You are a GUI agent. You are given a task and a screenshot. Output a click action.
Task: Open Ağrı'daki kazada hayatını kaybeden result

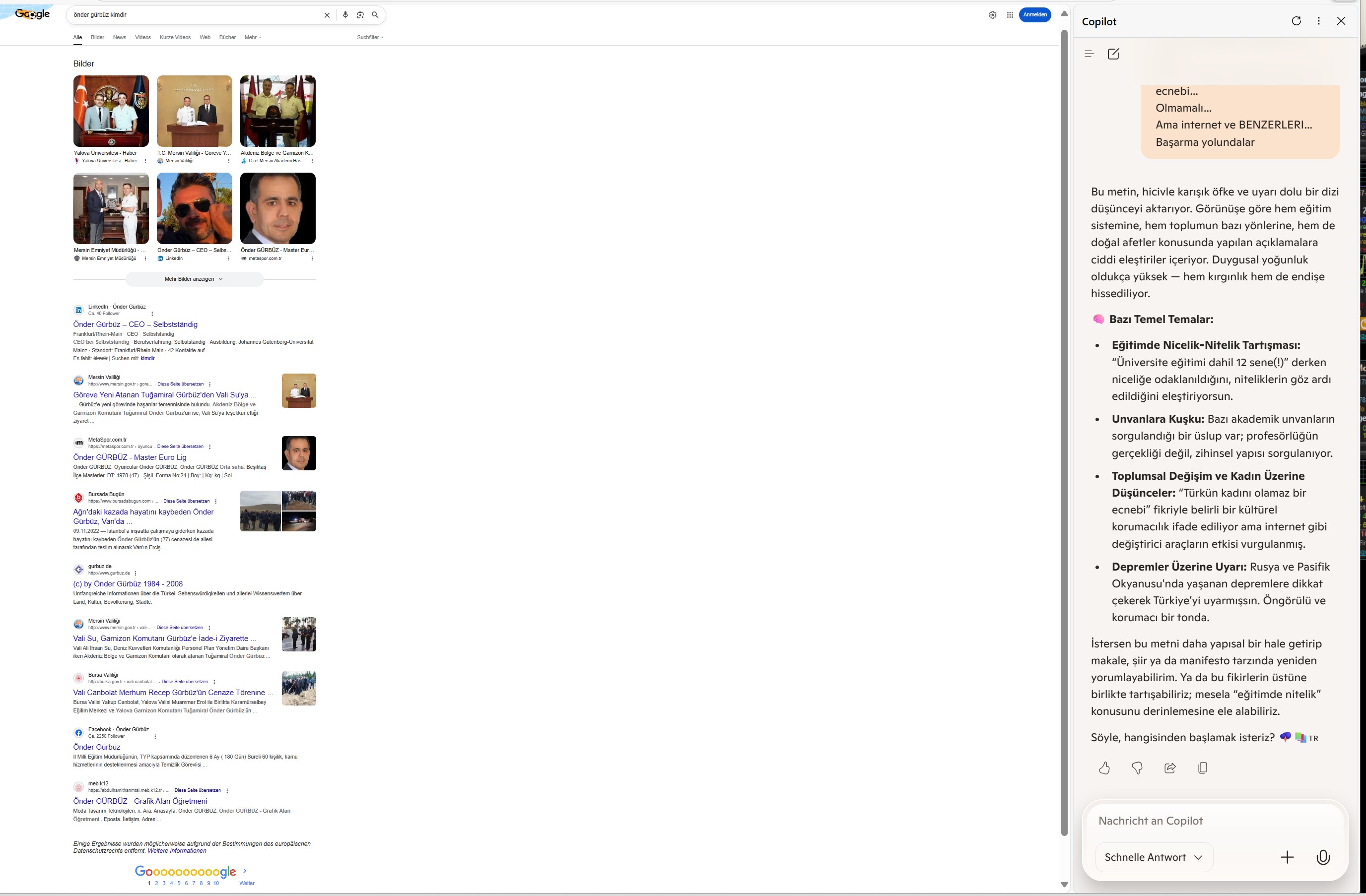point(143,517)
